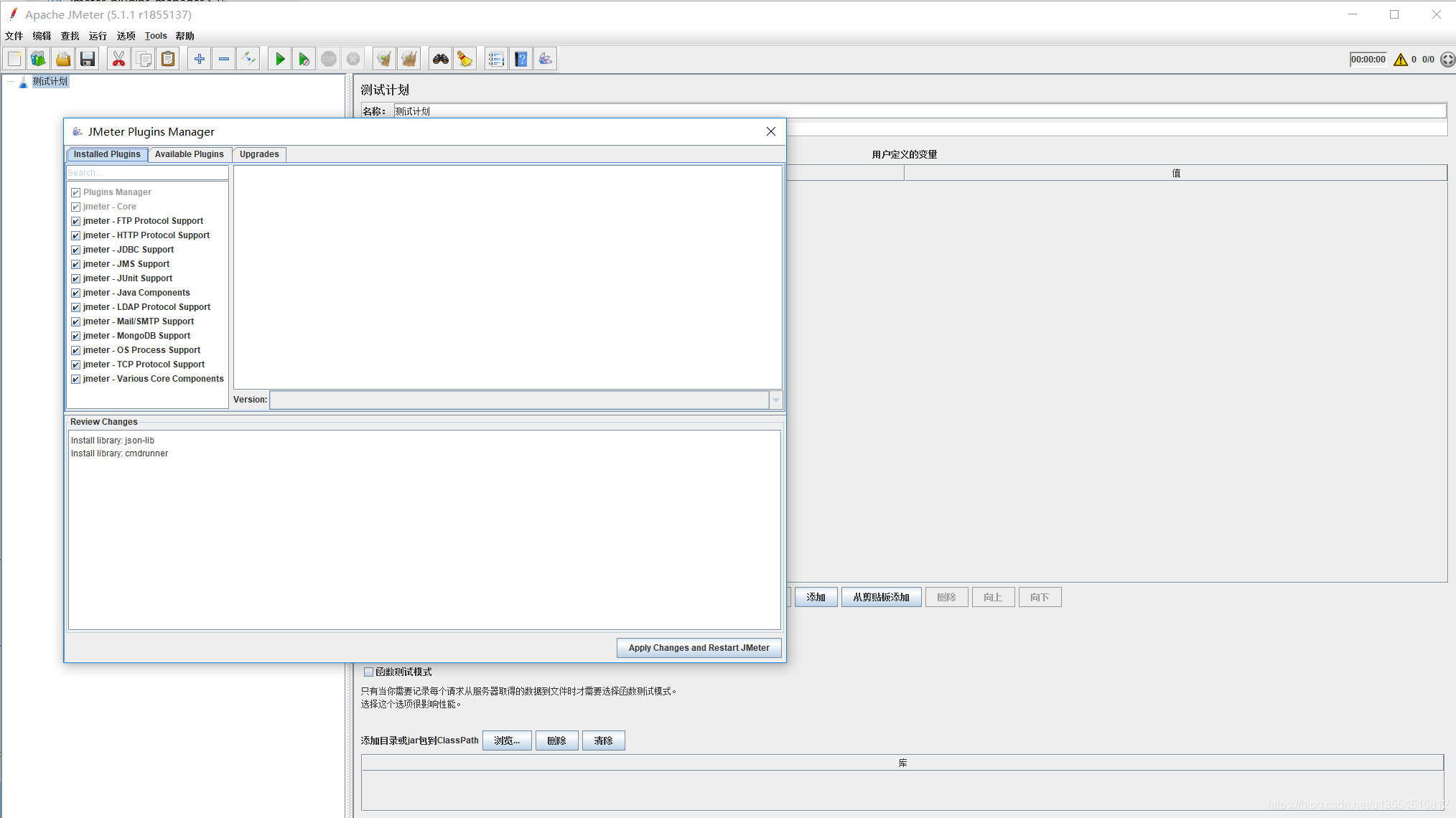The image size is (1456, 818).
Task: Open the 帮助 menu
Action: [x=185, y=36]
